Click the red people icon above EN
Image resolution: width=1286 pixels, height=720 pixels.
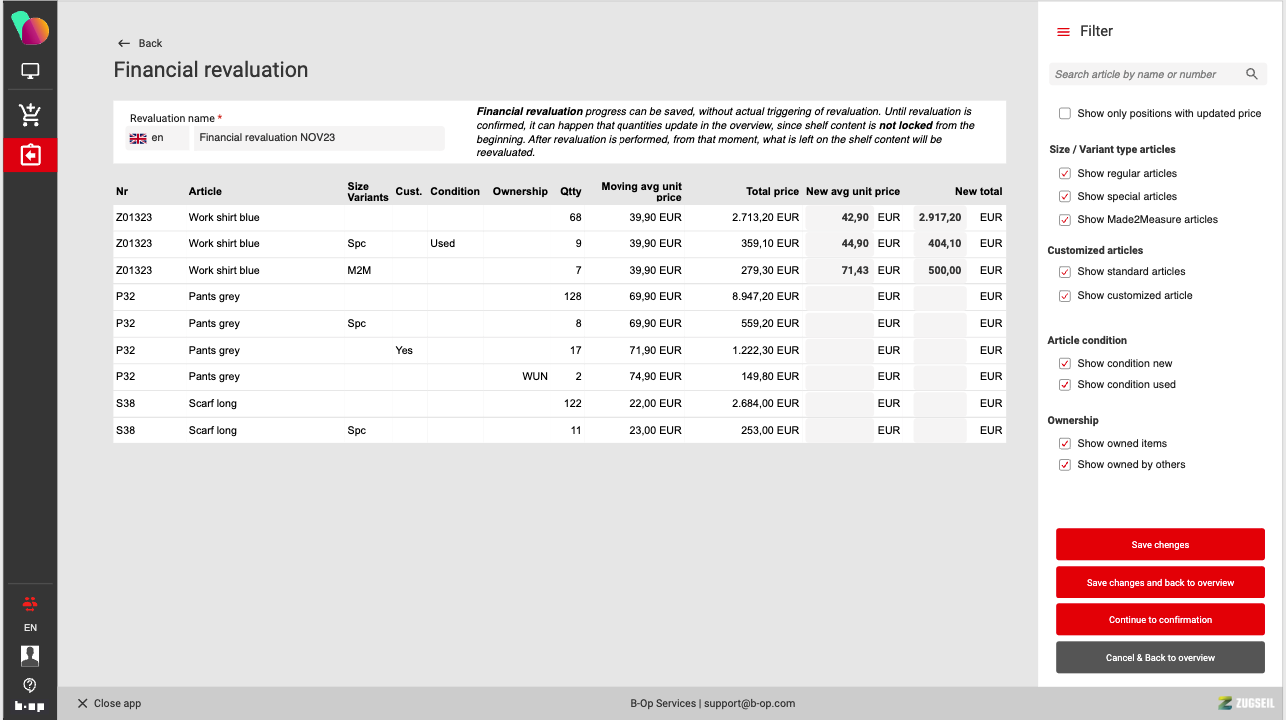(x=30, y=603)
